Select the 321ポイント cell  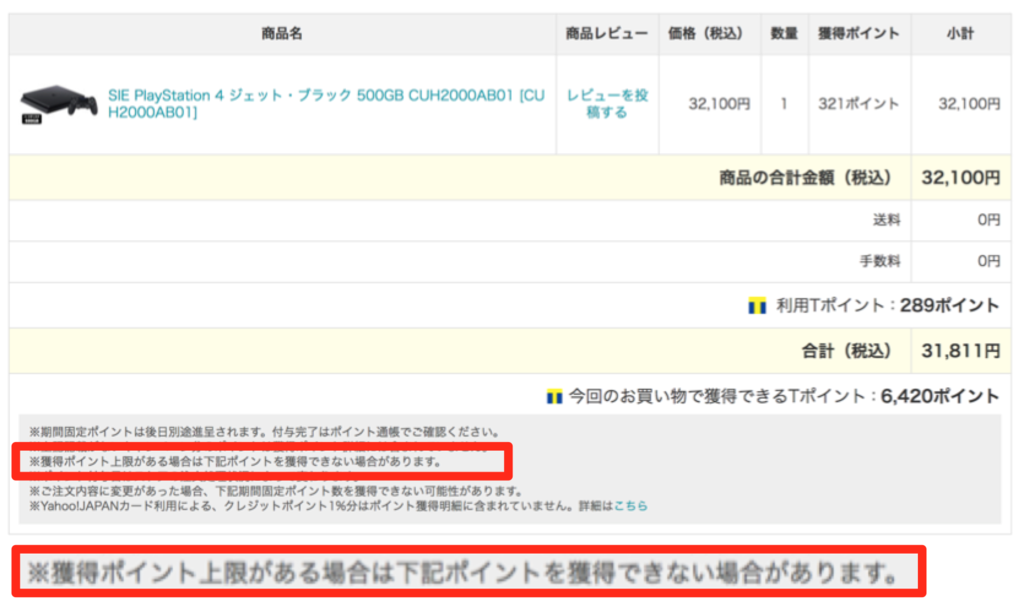click(x=859, y=104)
